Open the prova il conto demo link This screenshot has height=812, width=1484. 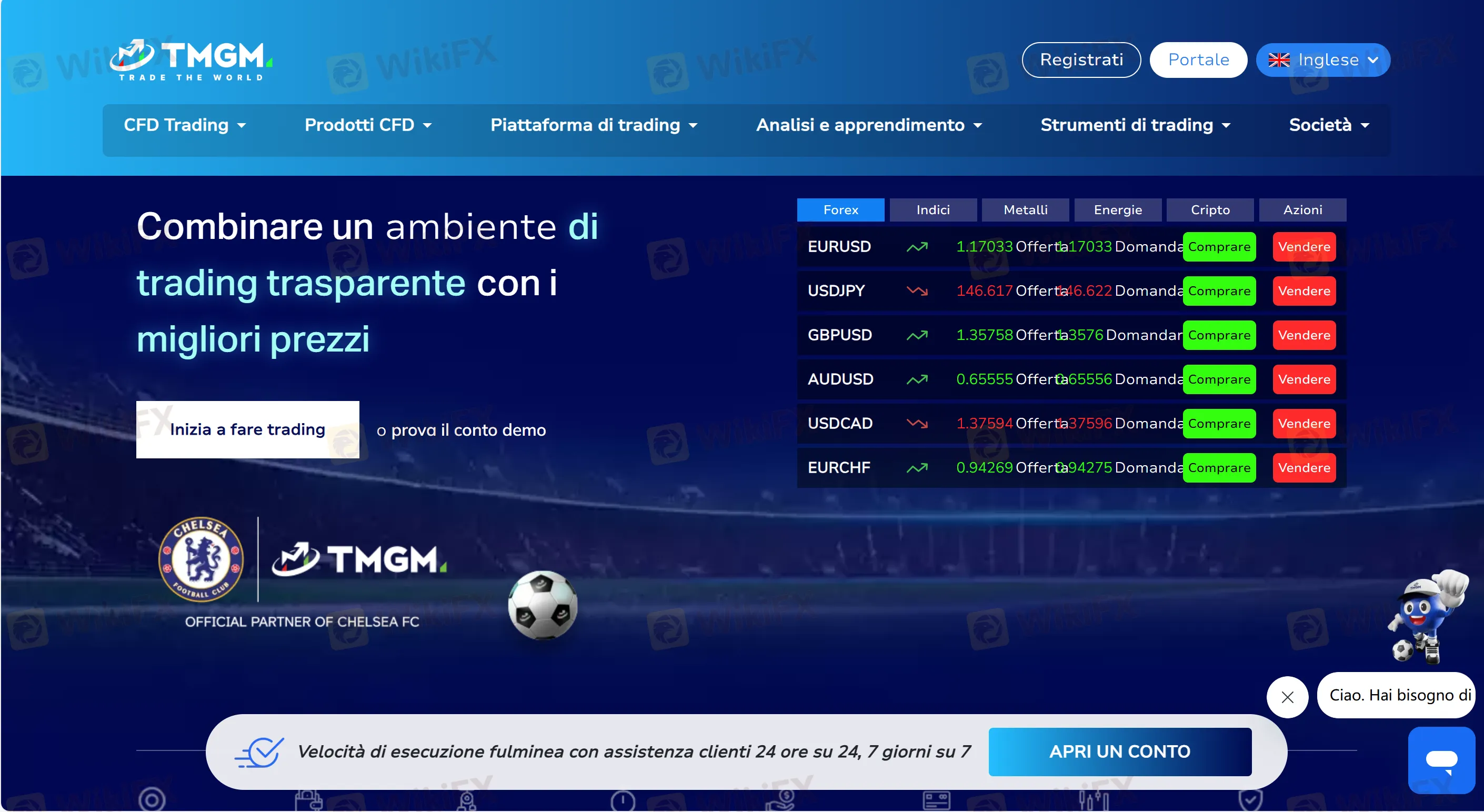[x=468, y=430]
